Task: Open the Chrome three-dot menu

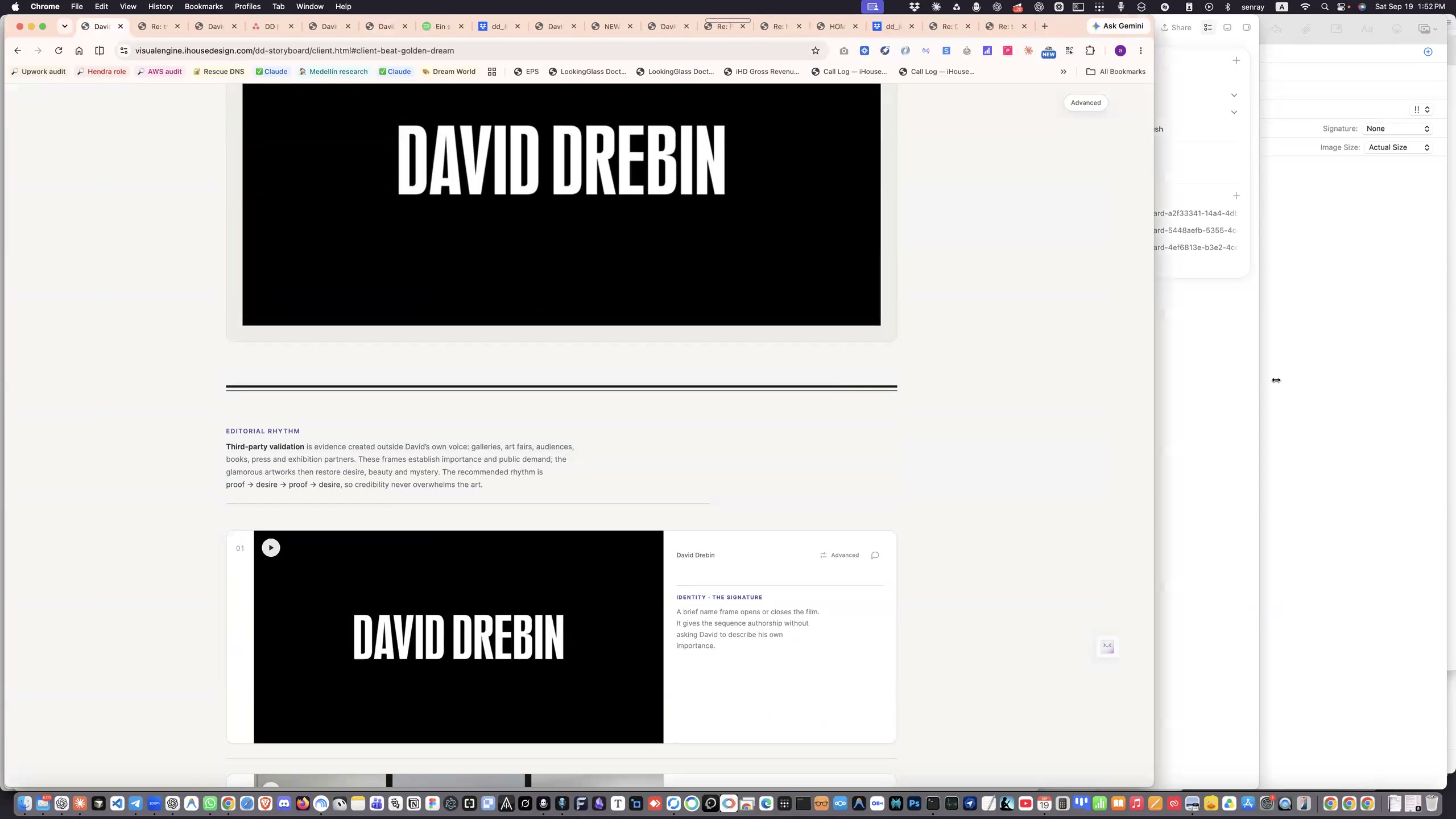Action: coord(1140,51)
